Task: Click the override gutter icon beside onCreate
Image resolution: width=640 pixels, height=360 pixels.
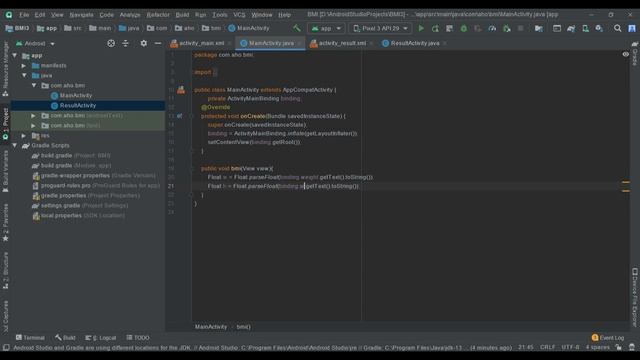Action: click(180, 116)
